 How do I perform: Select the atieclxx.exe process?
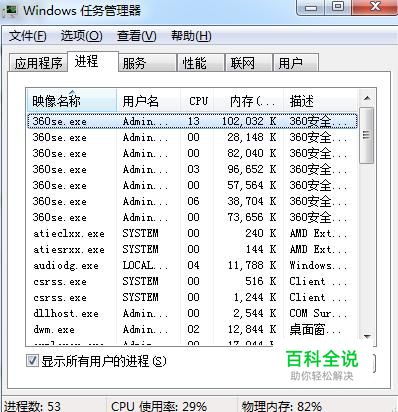192,233
